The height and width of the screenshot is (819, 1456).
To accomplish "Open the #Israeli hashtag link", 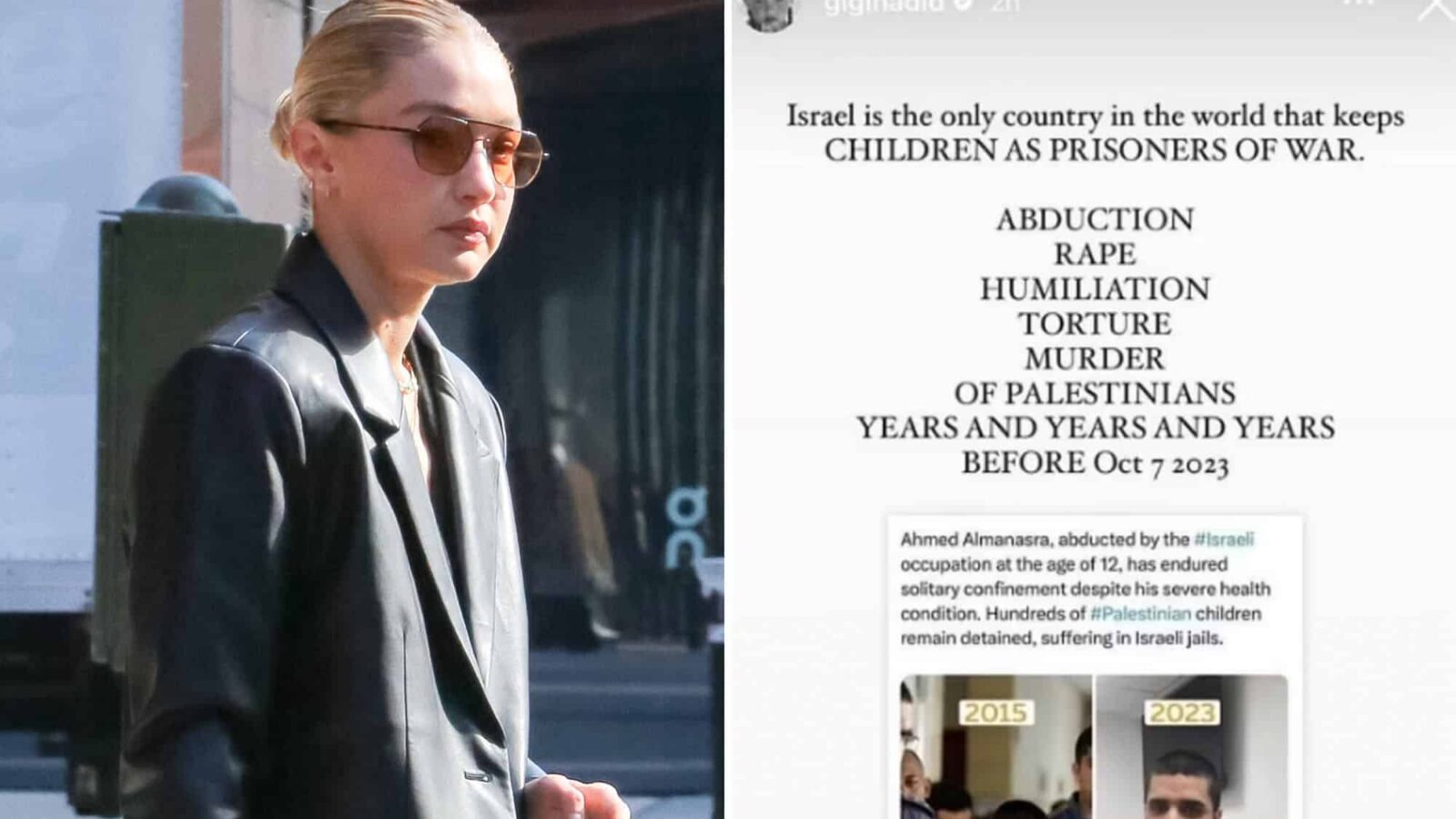I will (1223, 540).
